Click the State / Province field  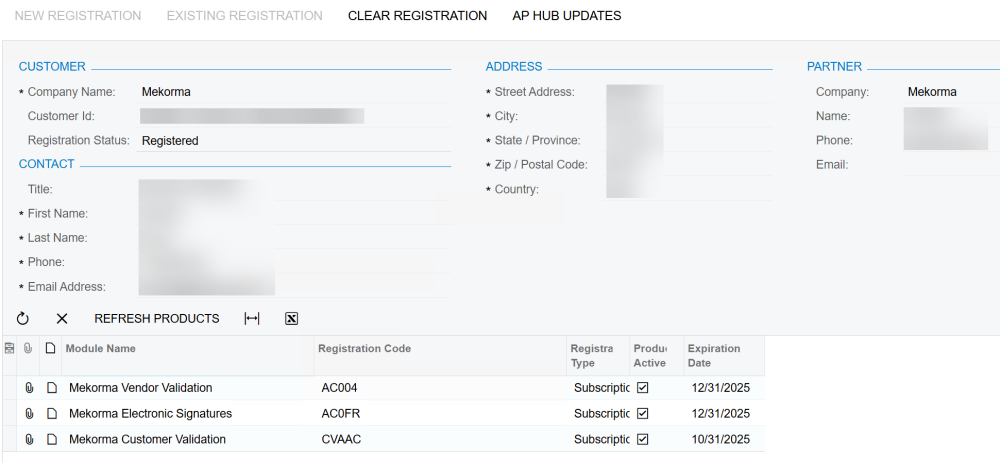click(689, 140)
